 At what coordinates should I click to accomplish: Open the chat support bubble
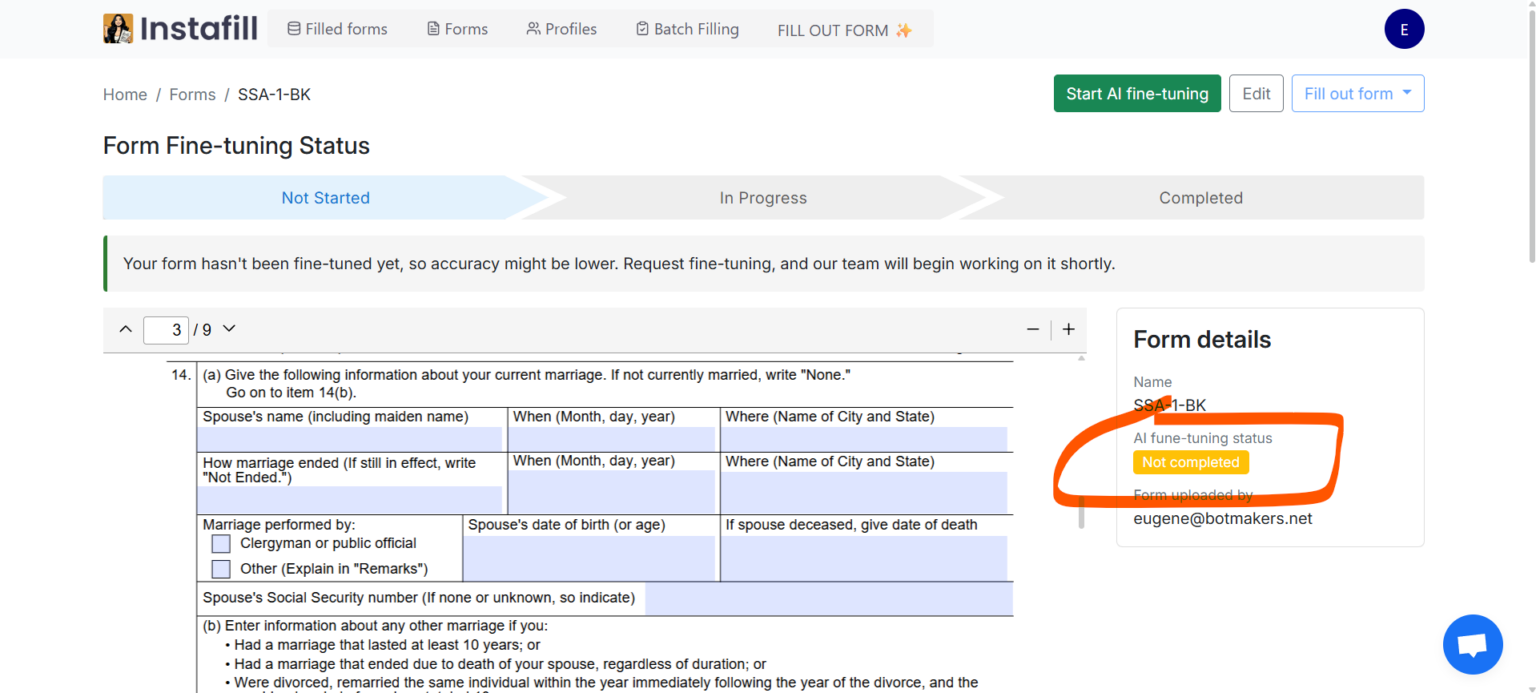point(1472,645)
